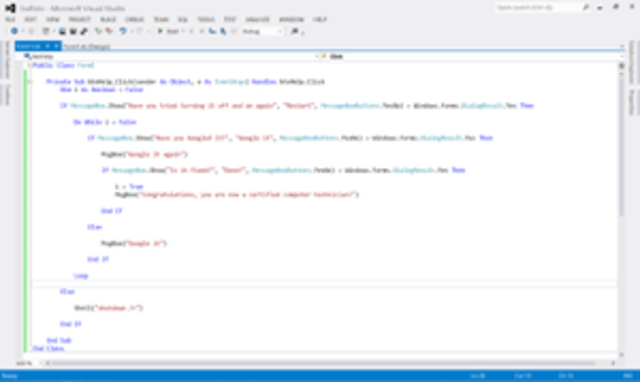Open the BUILD menu
This screenshot has height=382, width=640.
(108, 20)
